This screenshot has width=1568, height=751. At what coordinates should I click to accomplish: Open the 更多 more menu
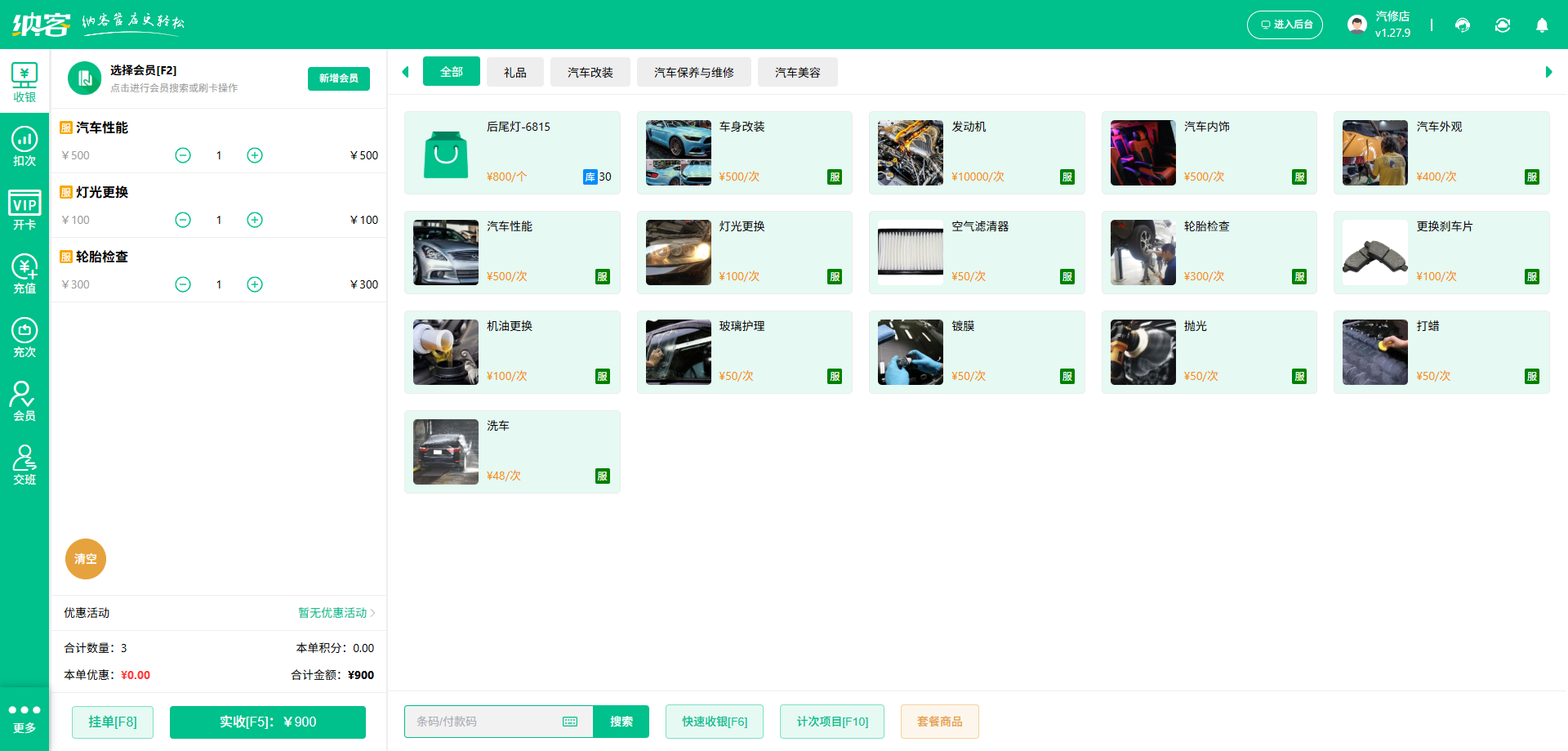[24, 718]
